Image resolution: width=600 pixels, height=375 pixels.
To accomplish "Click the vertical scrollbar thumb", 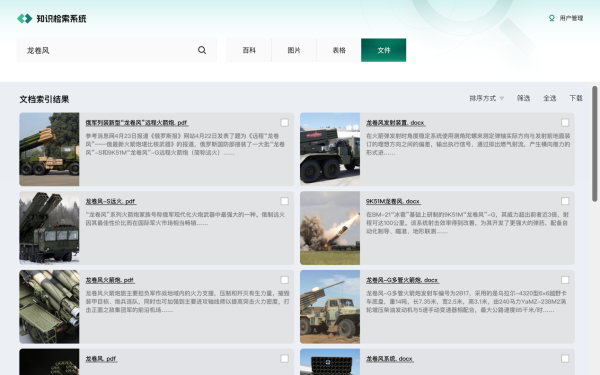I will (x=594, y=143).
